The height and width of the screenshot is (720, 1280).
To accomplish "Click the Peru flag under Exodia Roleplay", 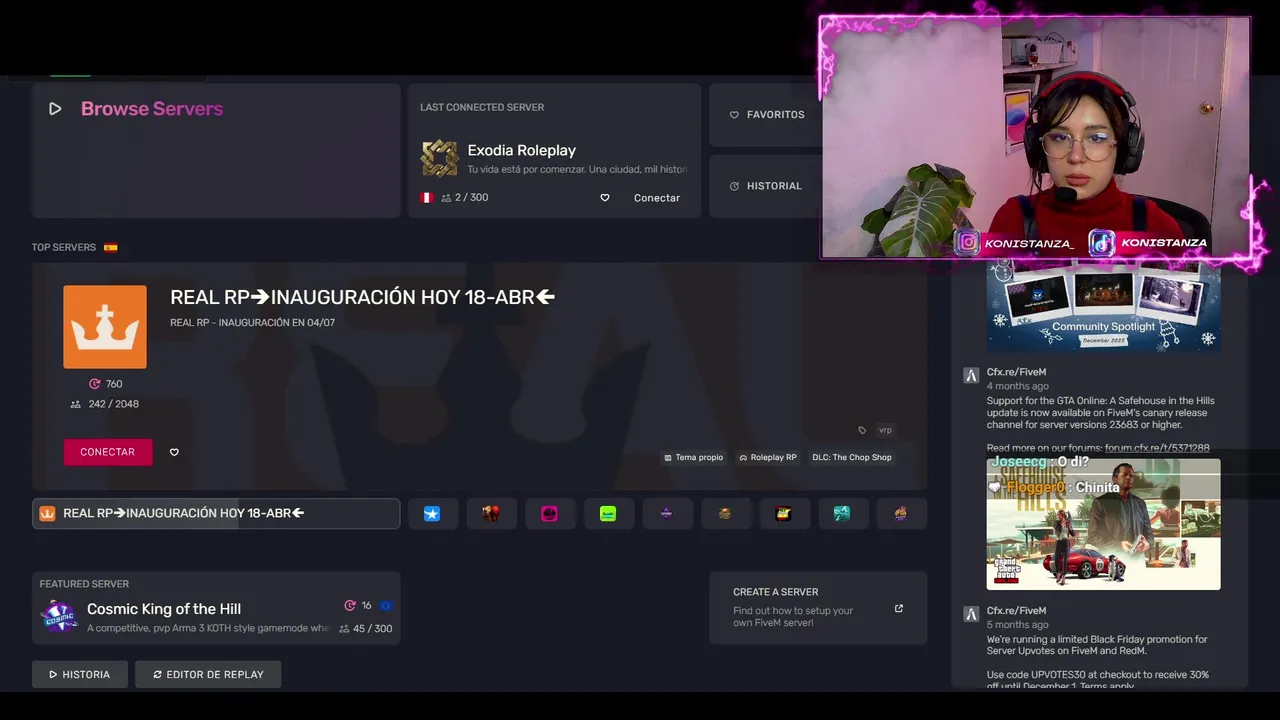I will [427, 198].
